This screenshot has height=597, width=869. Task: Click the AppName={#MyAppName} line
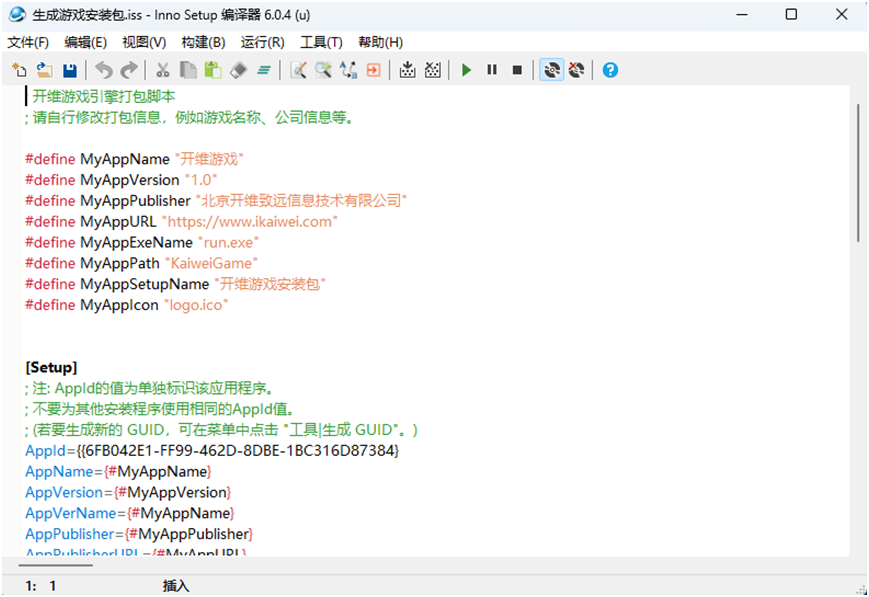tap(118, 471)
